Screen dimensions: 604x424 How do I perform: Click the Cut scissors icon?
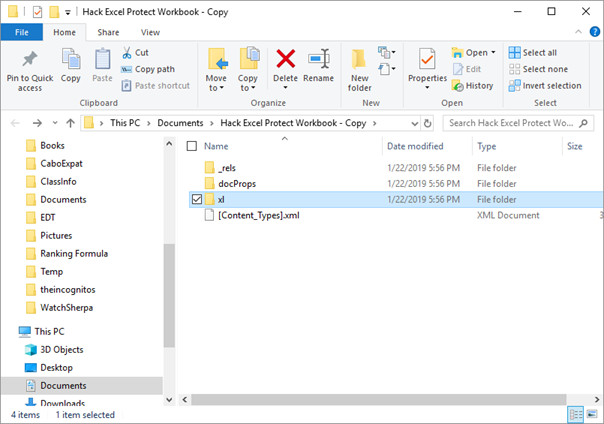126,53
